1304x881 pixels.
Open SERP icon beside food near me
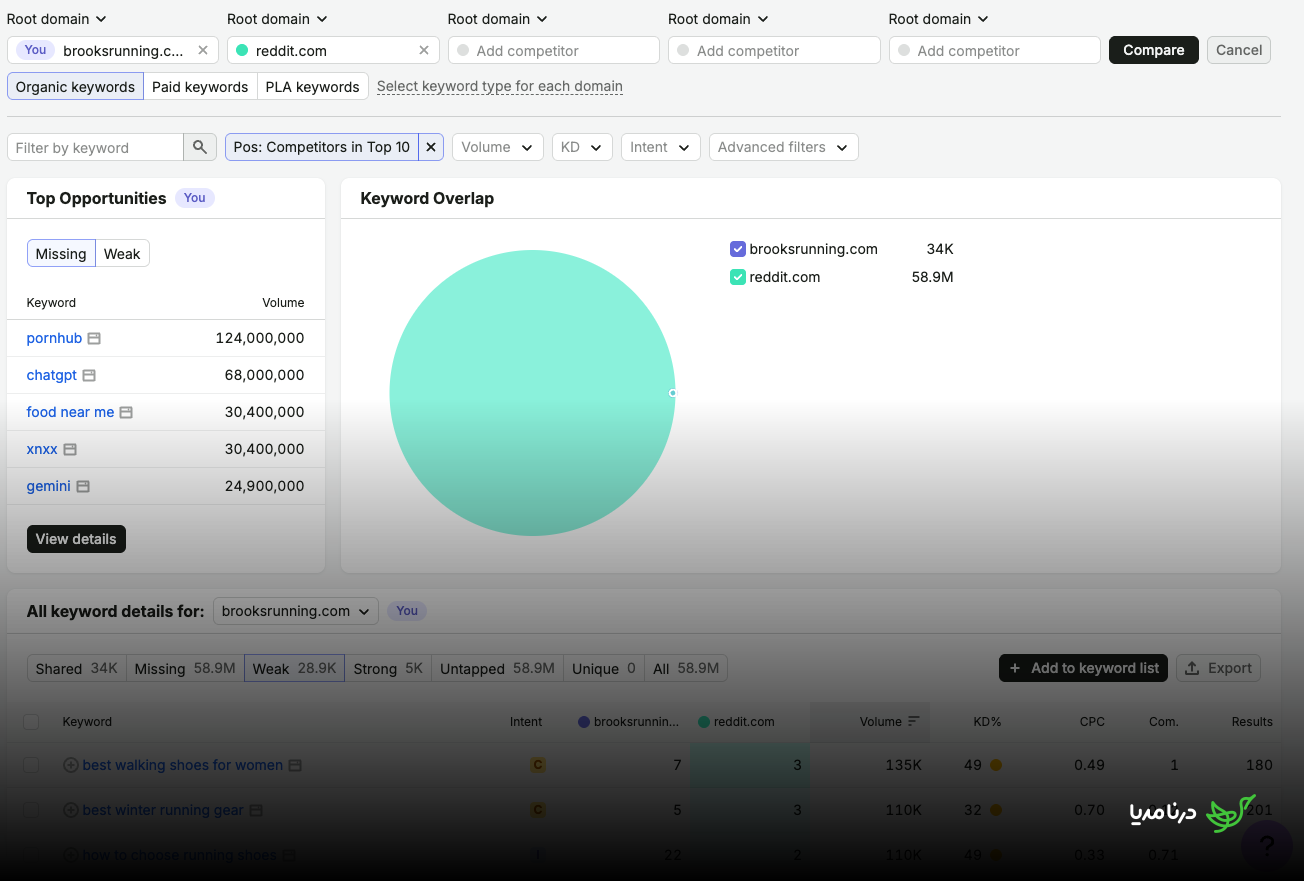pyautogui.click(x=126, y=412)
